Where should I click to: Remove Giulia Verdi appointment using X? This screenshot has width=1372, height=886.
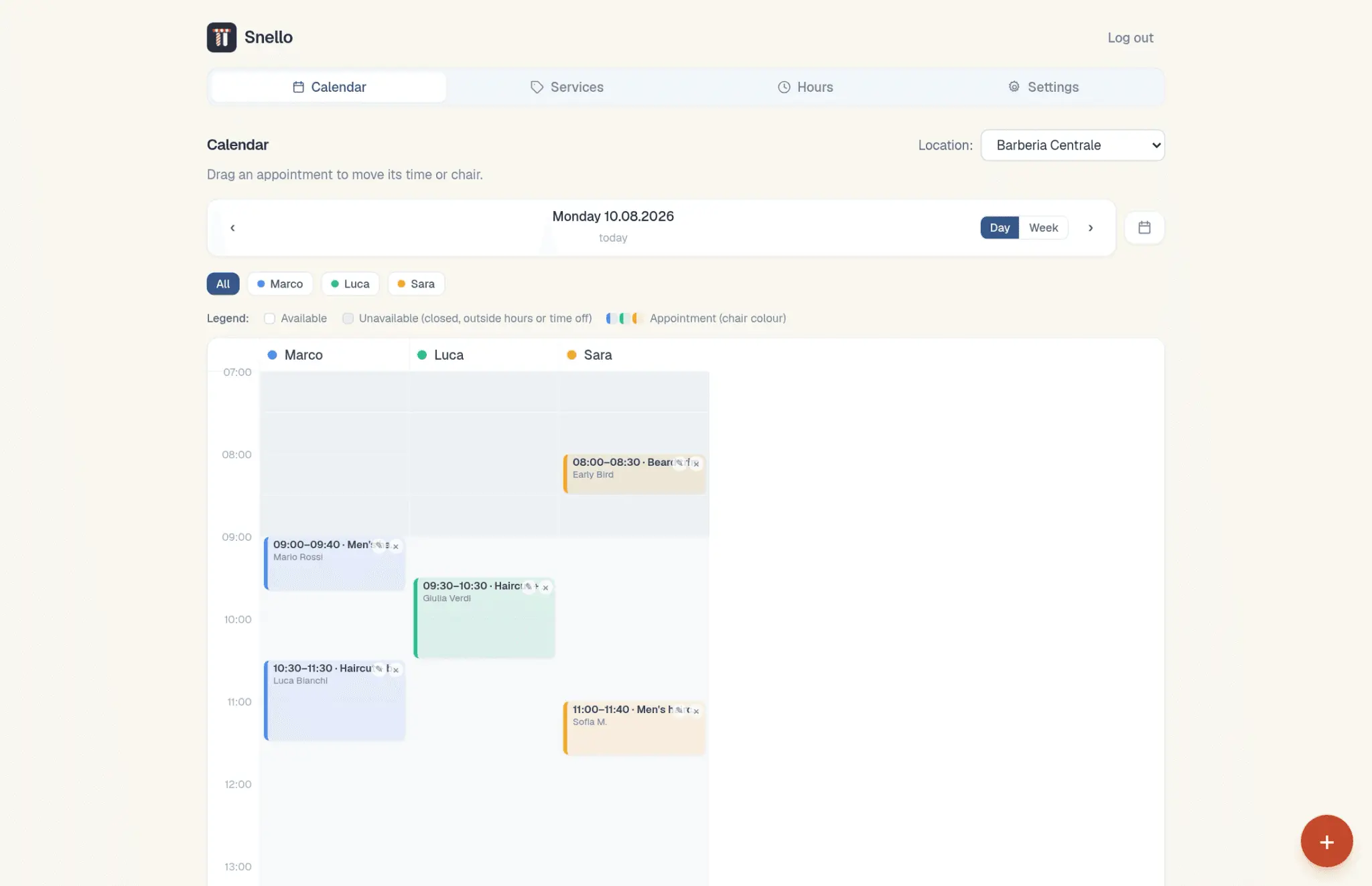[546, 587]
